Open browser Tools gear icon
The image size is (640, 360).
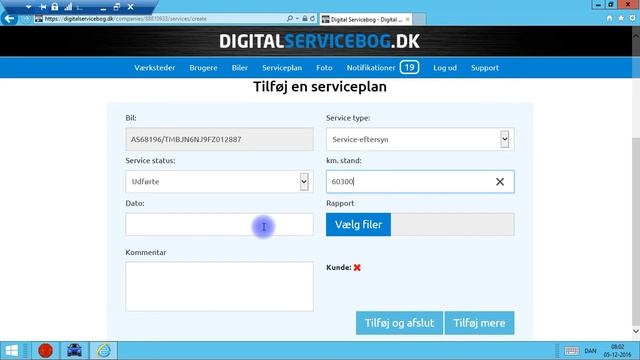click(632, 18)
